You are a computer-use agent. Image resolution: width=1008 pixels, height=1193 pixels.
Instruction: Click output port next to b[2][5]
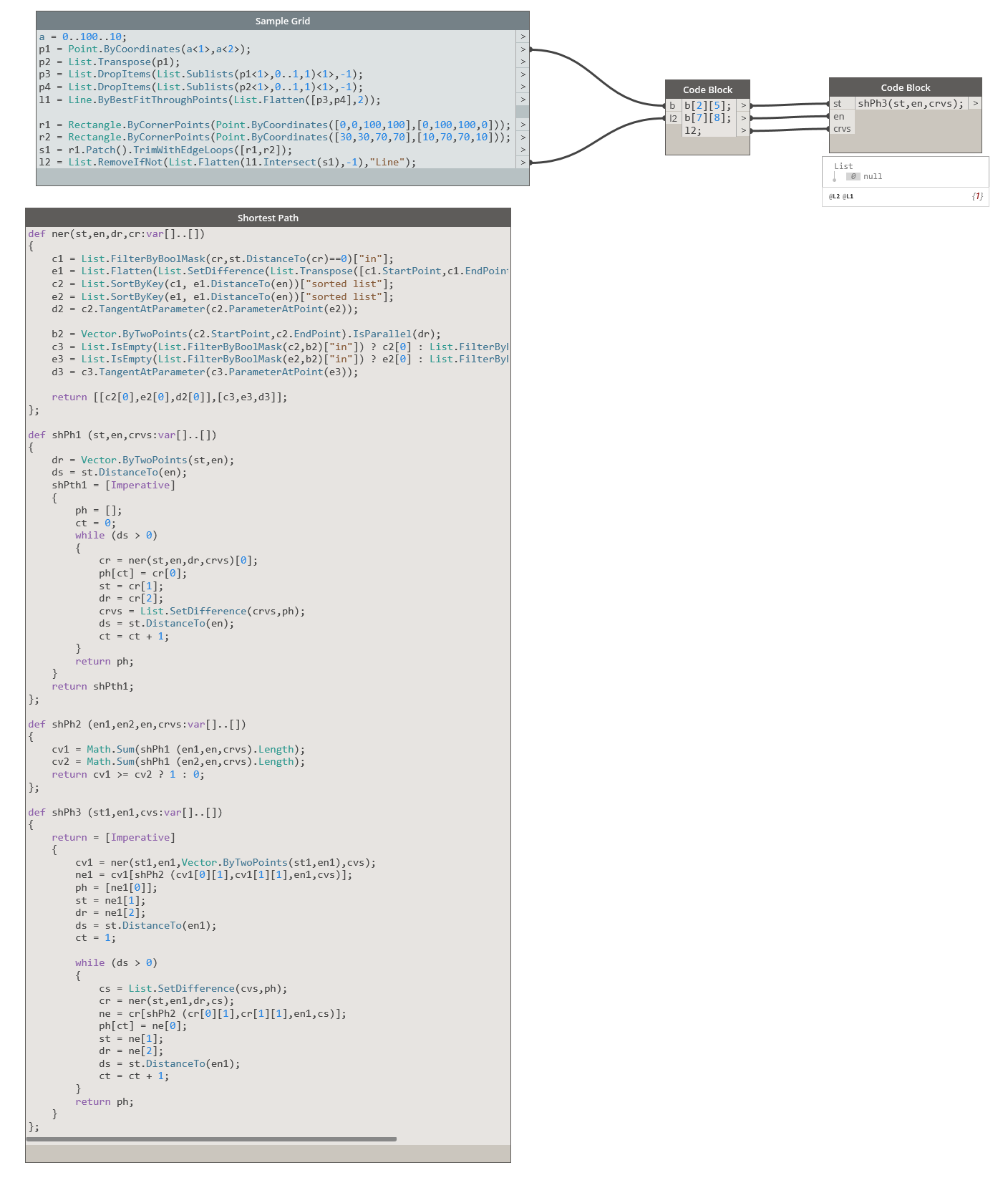743,105
